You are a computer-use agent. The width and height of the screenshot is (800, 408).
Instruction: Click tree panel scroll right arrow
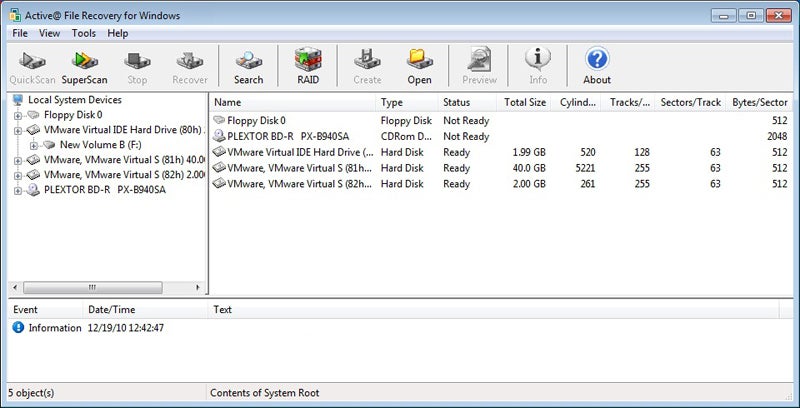(x=198, y=288)
